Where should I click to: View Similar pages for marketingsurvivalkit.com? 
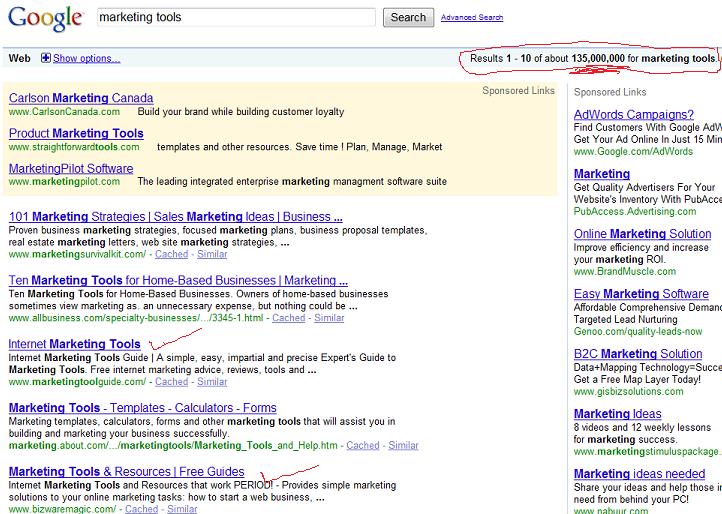(212, 254)
